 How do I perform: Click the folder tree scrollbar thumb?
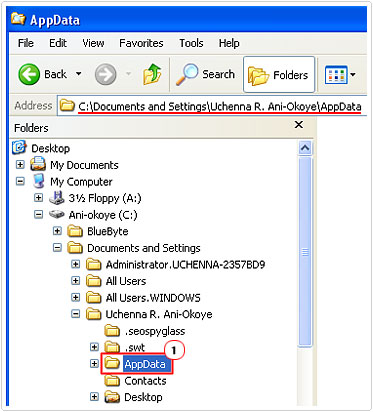pyautogui.click(x=305, y=252)
